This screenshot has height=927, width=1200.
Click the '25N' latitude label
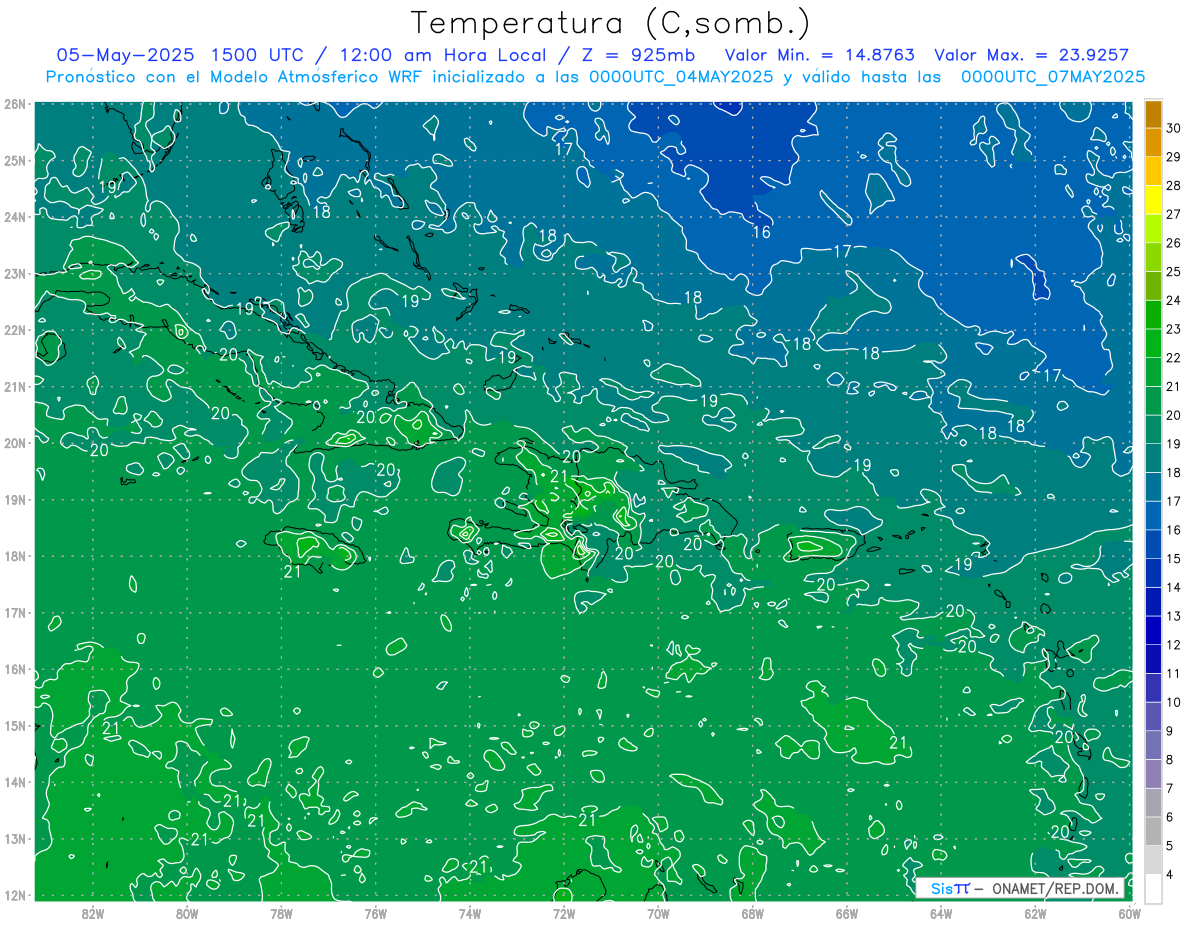15,160
